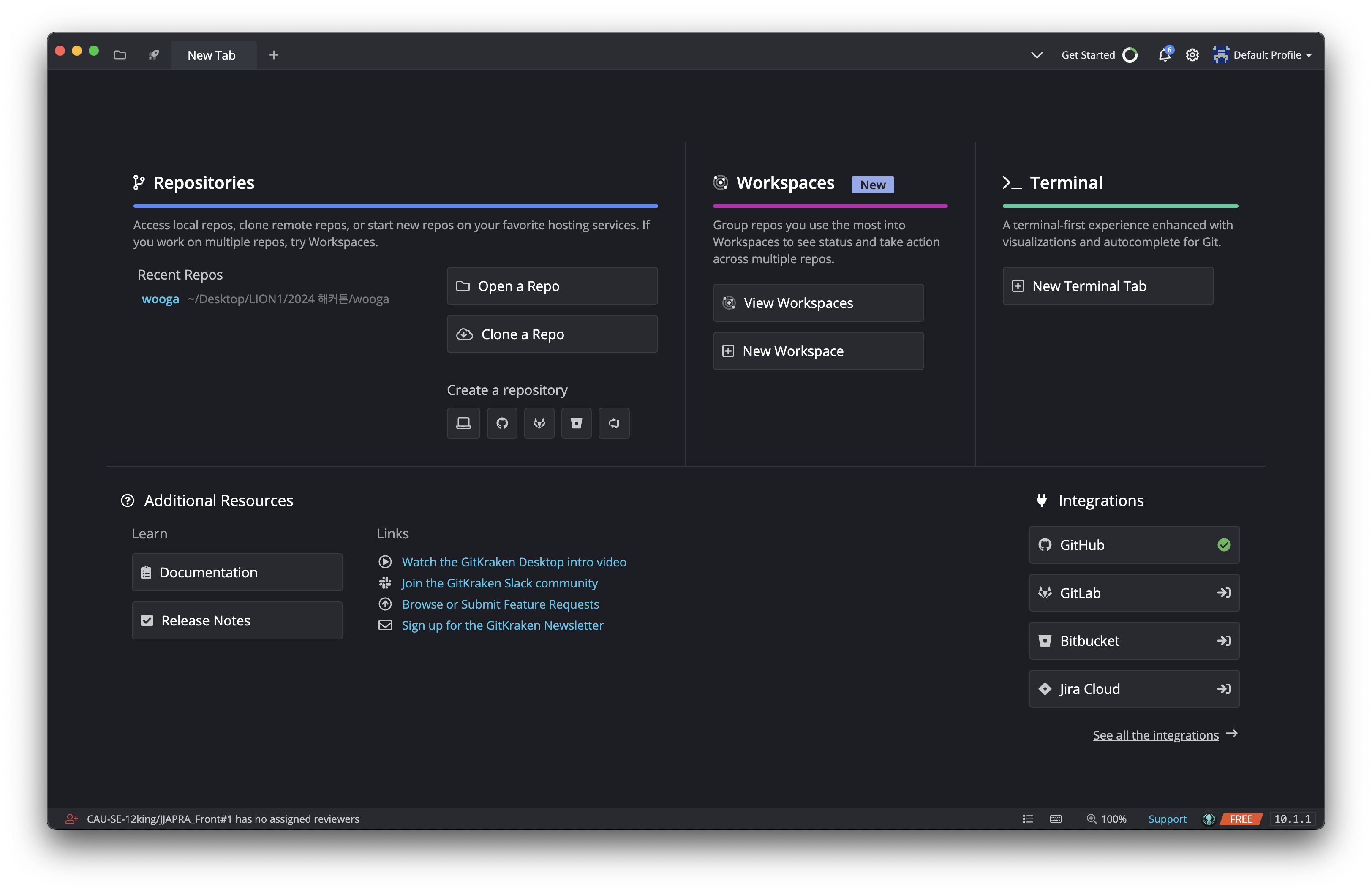The height and width of the screenshot is (892, 1372).
Task: Add a new tab with plus button
Action: coord(274,55)
